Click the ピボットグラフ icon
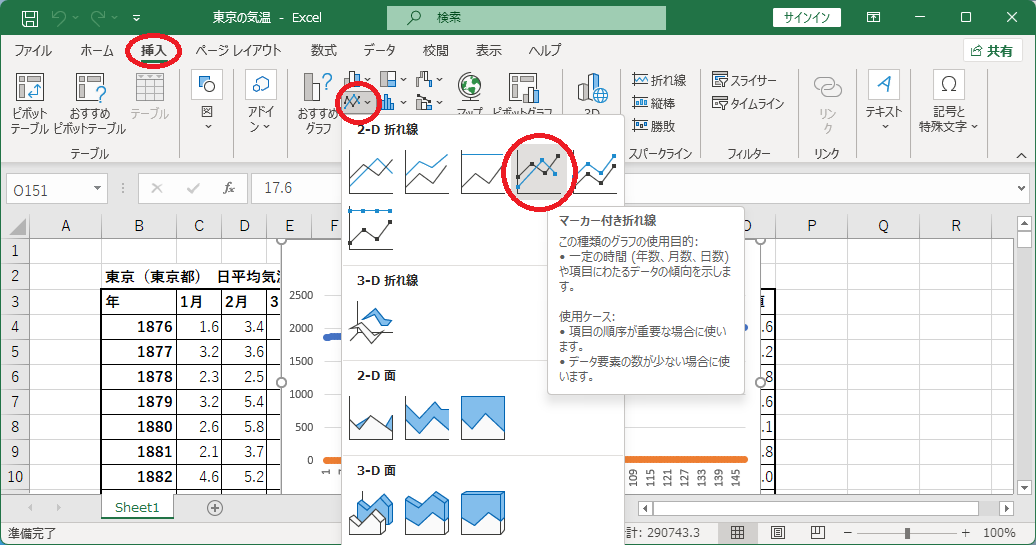Viewport: 1036px width, 545px height. click(x=523, y=87)
